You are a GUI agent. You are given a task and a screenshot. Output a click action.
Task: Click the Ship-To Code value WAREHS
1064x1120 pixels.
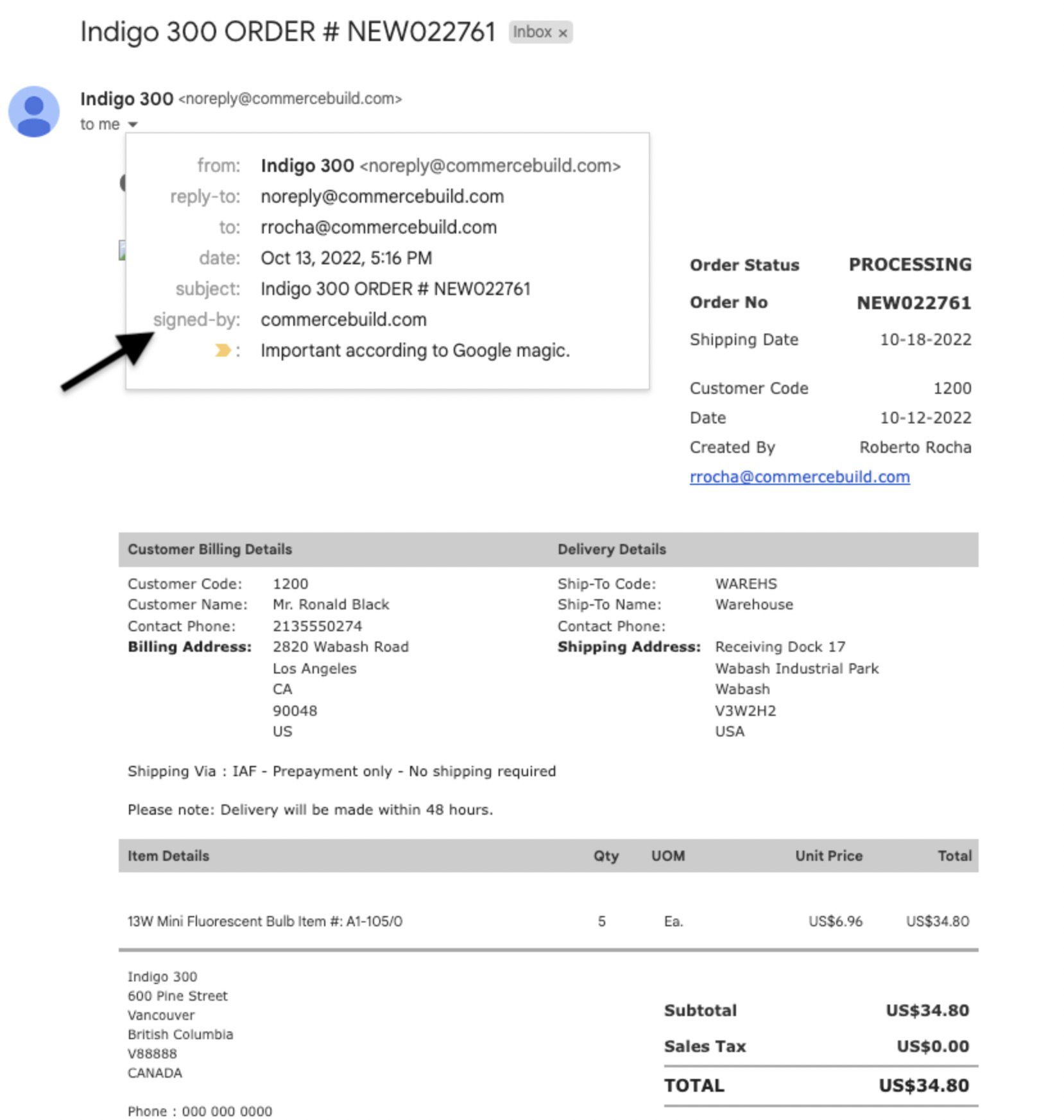tap(746, 584)
